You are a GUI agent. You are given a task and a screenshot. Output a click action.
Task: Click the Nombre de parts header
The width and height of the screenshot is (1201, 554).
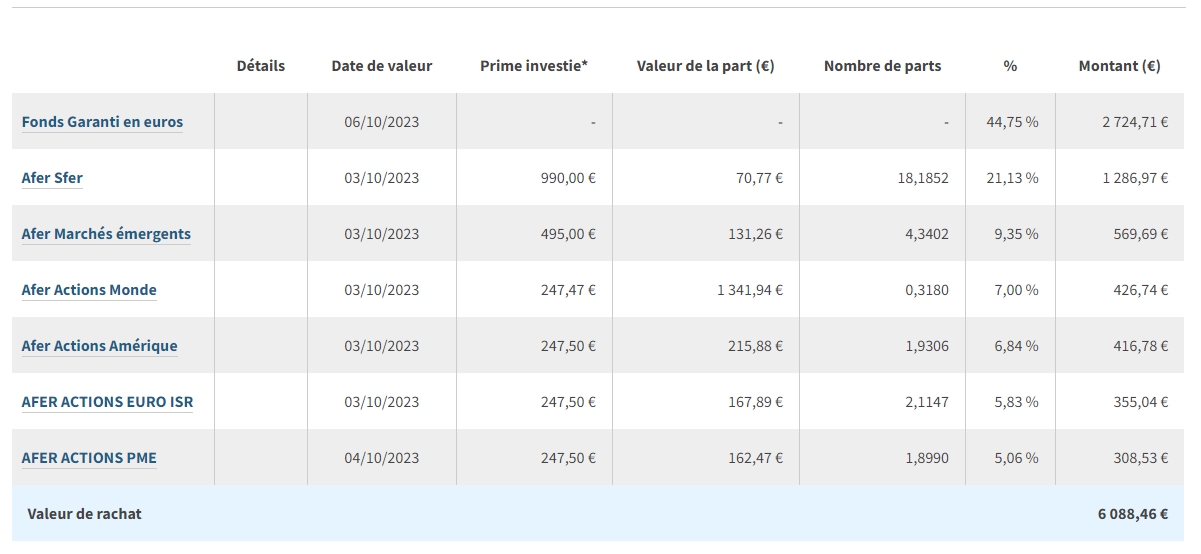(882, 66)
